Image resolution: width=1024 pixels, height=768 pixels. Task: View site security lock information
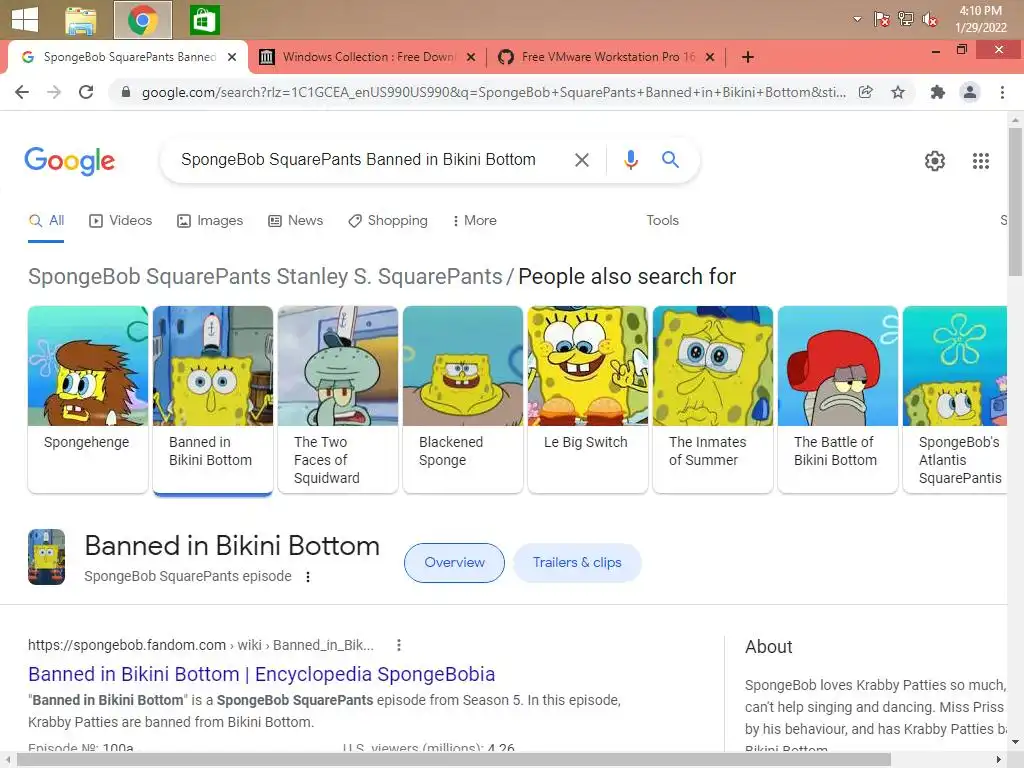click(125, 92)
